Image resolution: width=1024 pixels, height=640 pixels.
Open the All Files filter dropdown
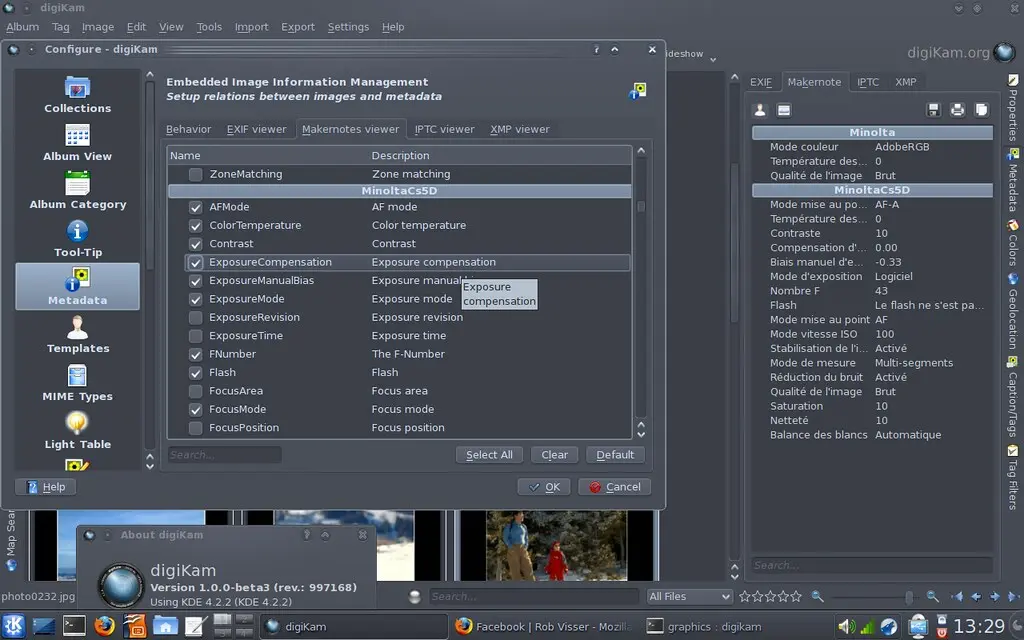[690, 596]
